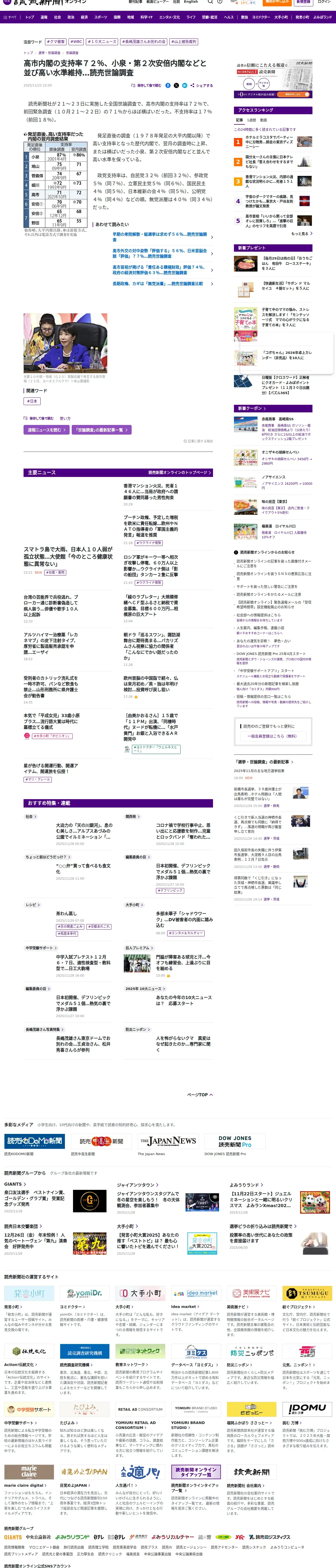Open related article 長期政権、カギは「賢児浅慮」
The width and height of the screenshot is (336, 1568).
pos(159,284)
